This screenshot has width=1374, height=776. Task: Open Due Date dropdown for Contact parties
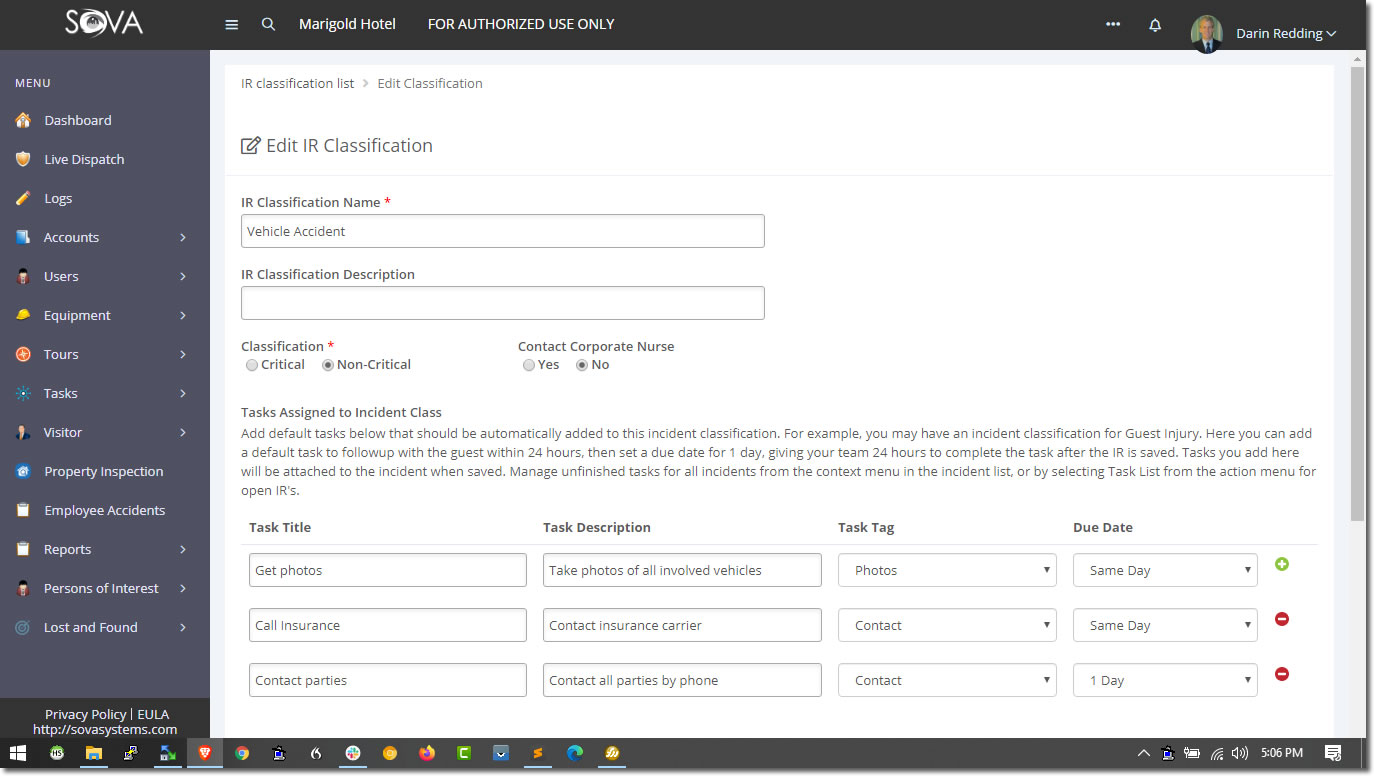pos(1165,680)
